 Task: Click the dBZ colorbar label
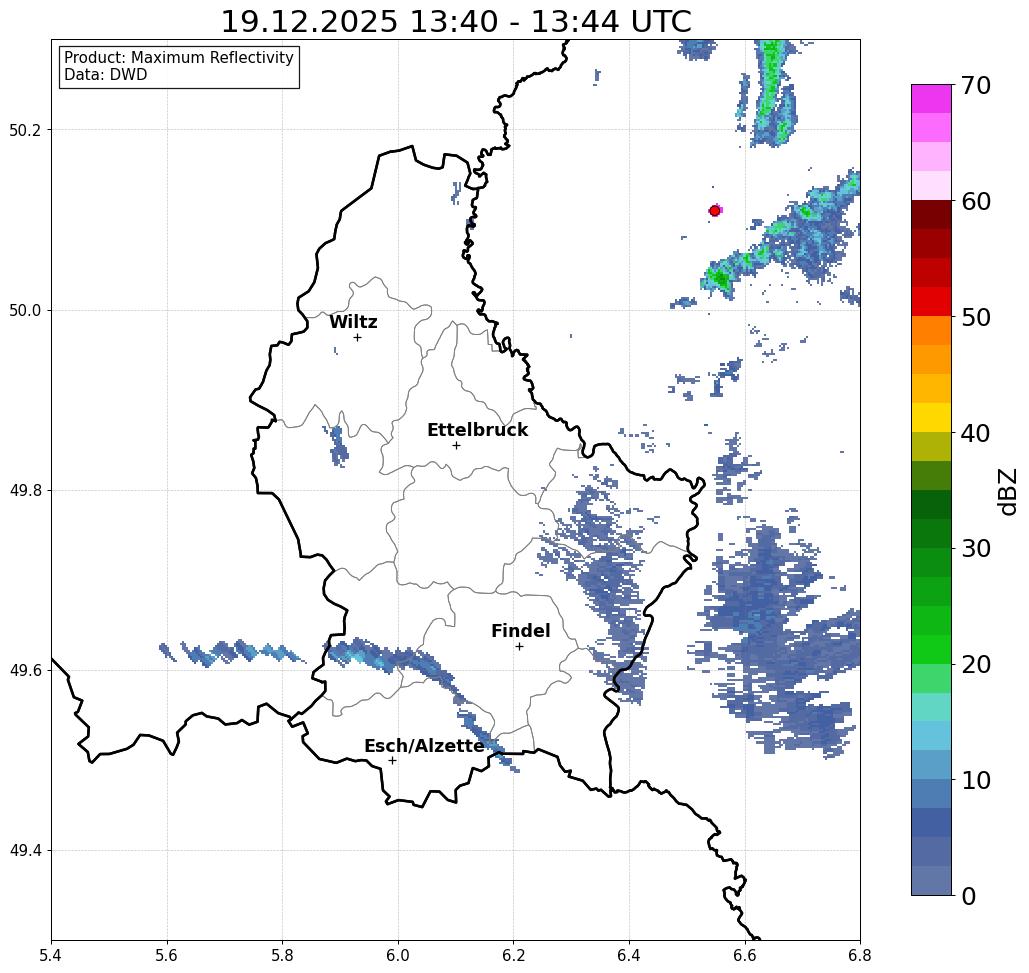click(x=1007, y=491)
